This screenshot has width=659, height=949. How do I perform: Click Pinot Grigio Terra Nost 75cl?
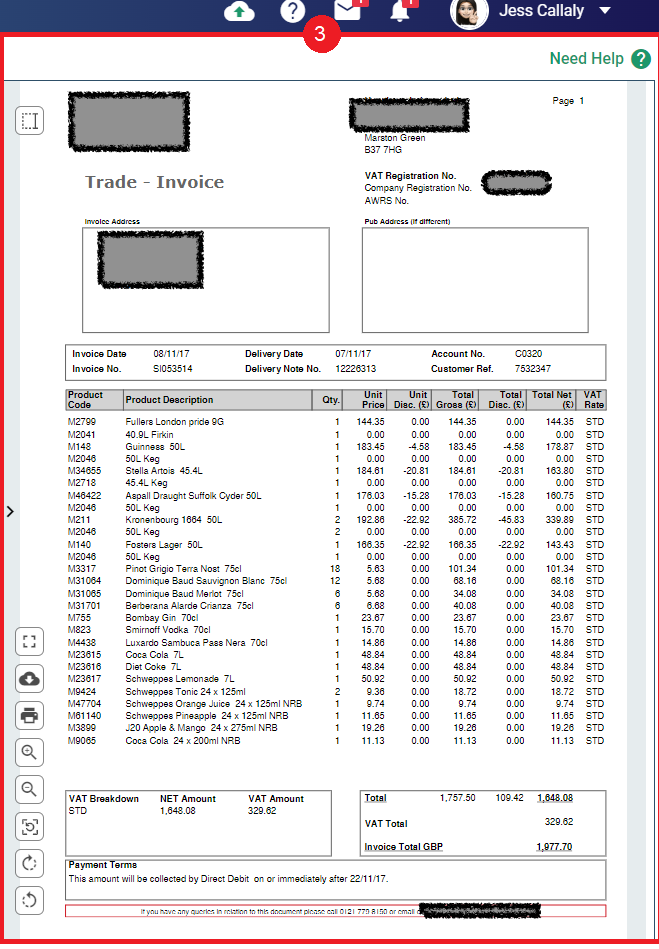point(183,569)
